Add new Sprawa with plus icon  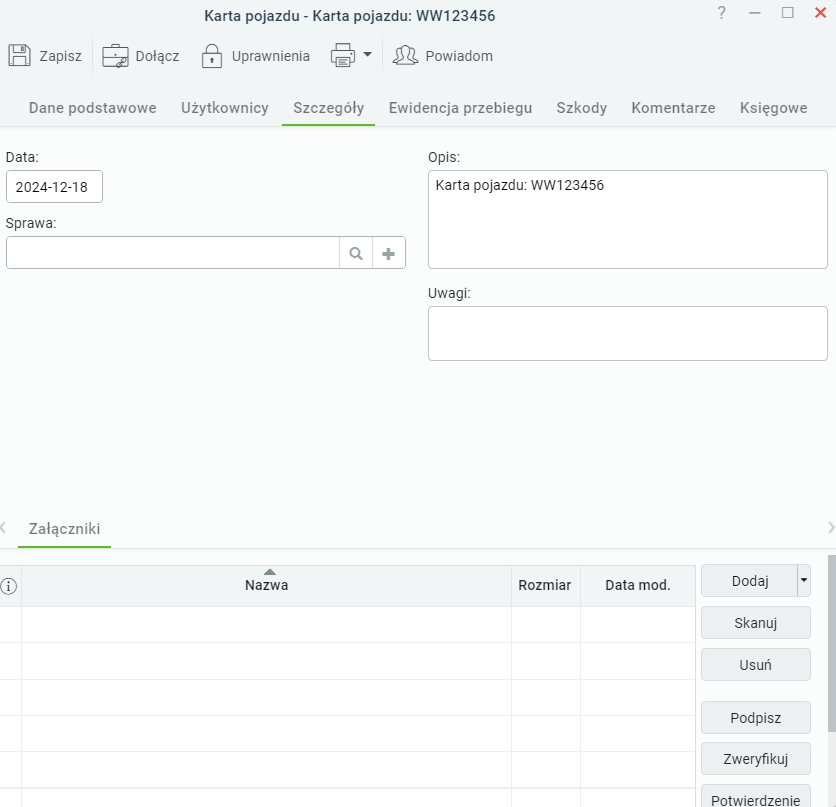coord(389,253)
